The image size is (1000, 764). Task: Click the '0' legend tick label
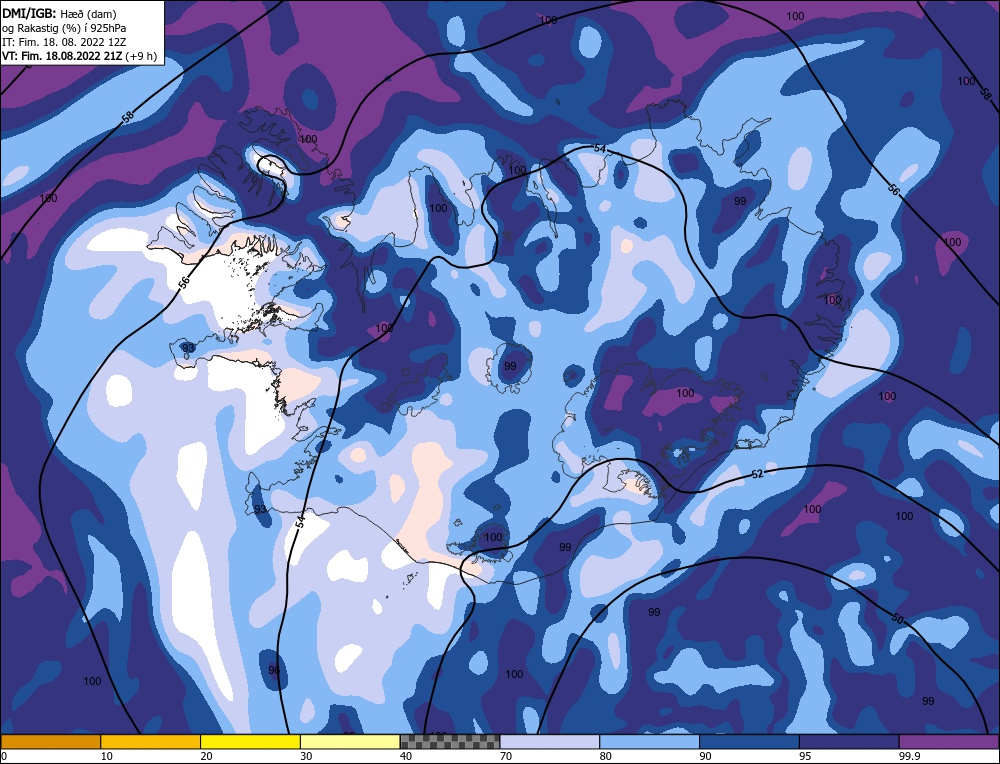point(4,756)
